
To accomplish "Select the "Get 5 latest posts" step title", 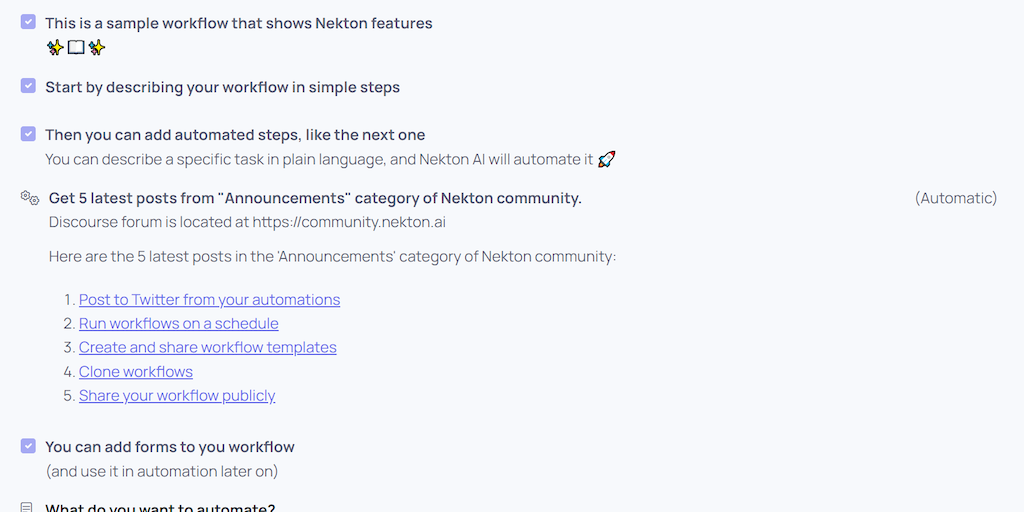I will pos(315,198).
